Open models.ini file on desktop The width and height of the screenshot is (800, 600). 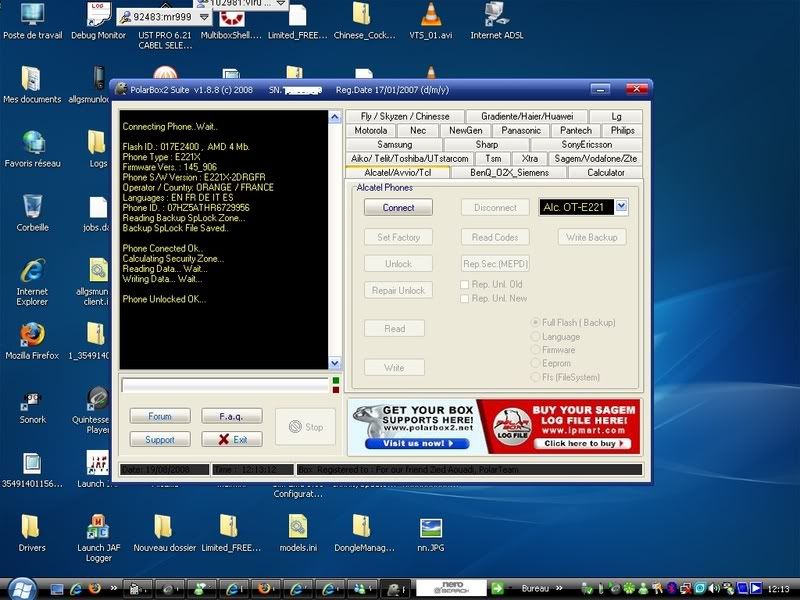pos(298,534)
